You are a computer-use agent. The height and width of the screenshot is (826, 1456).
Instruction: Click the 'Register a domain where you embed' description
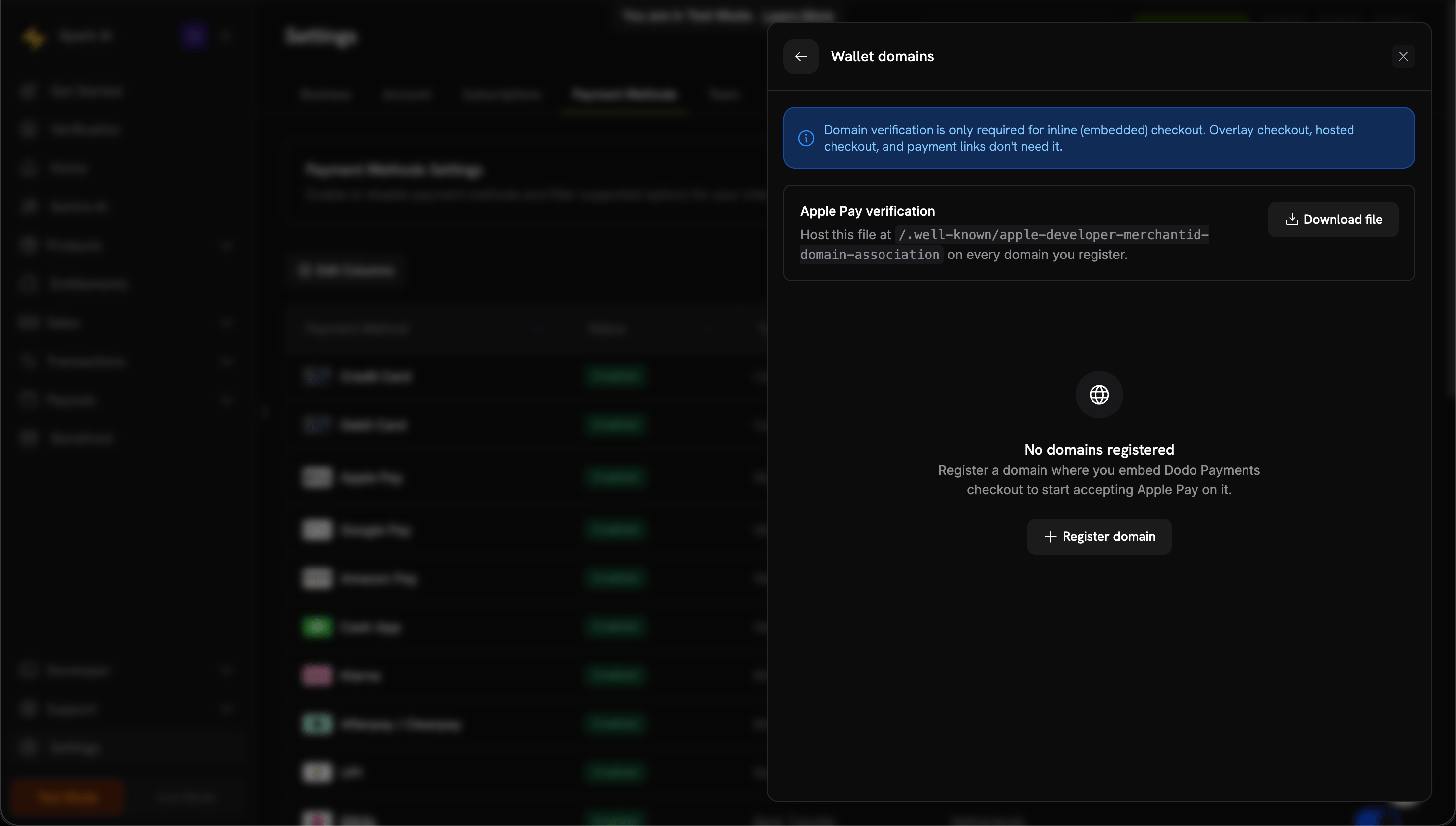pos(1099,480)
